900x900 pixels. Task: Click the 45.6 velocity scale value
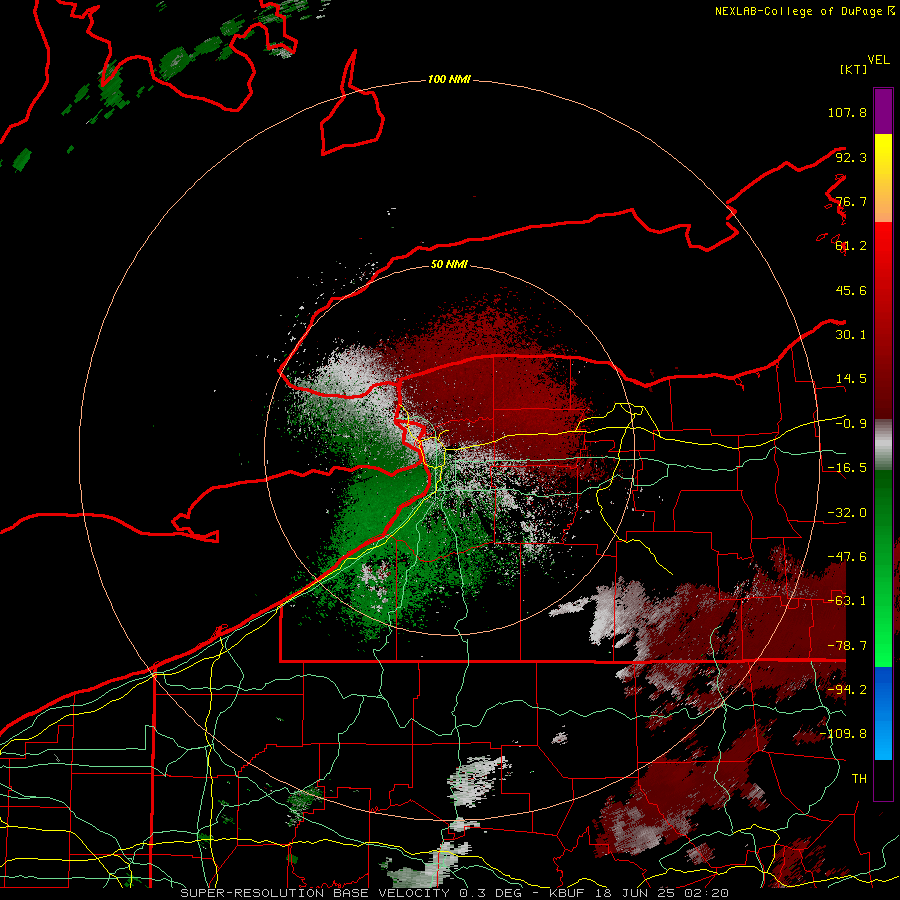point(851,290)
